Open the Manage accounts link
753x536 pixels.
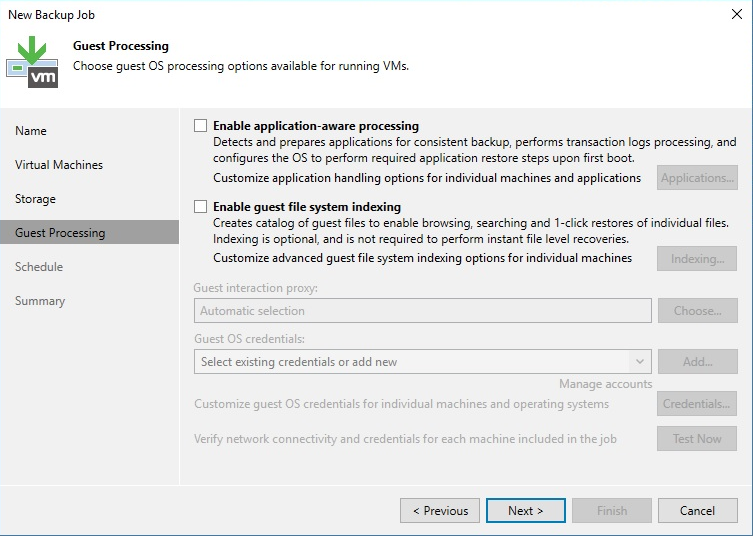pos(606,384)
